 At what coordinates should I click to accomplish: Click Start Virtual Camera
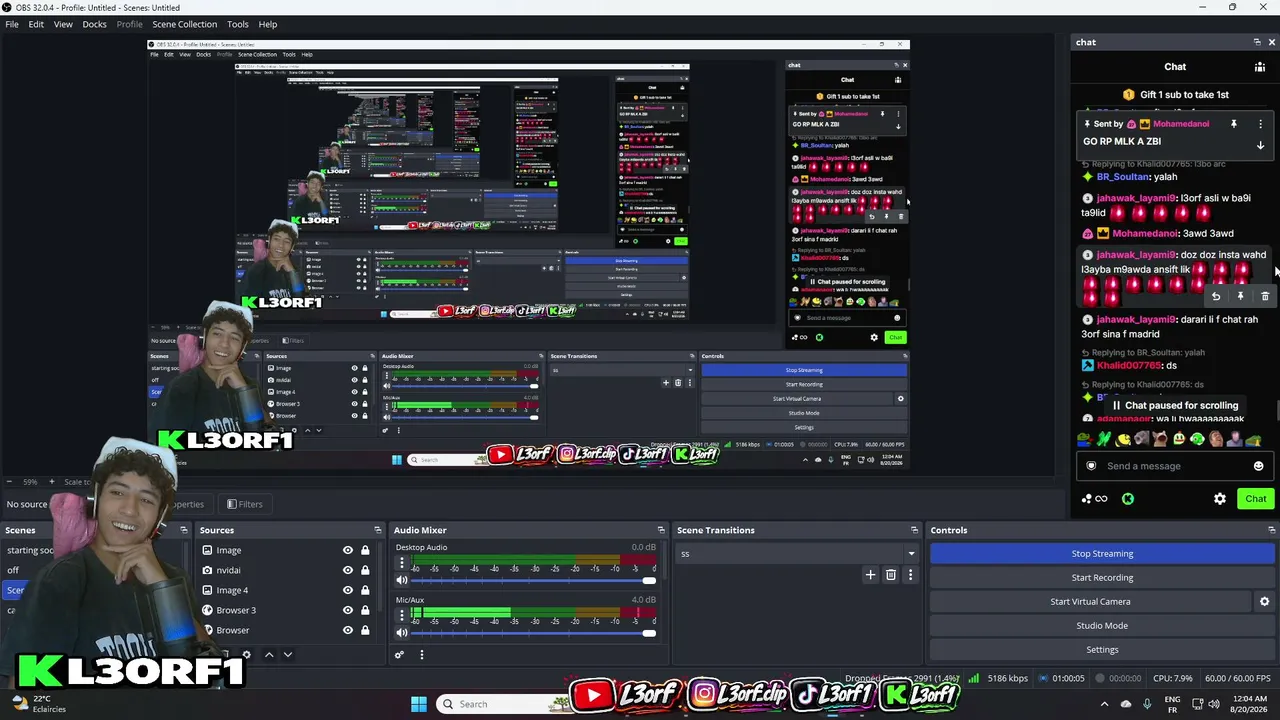(x=1090, y=601)
